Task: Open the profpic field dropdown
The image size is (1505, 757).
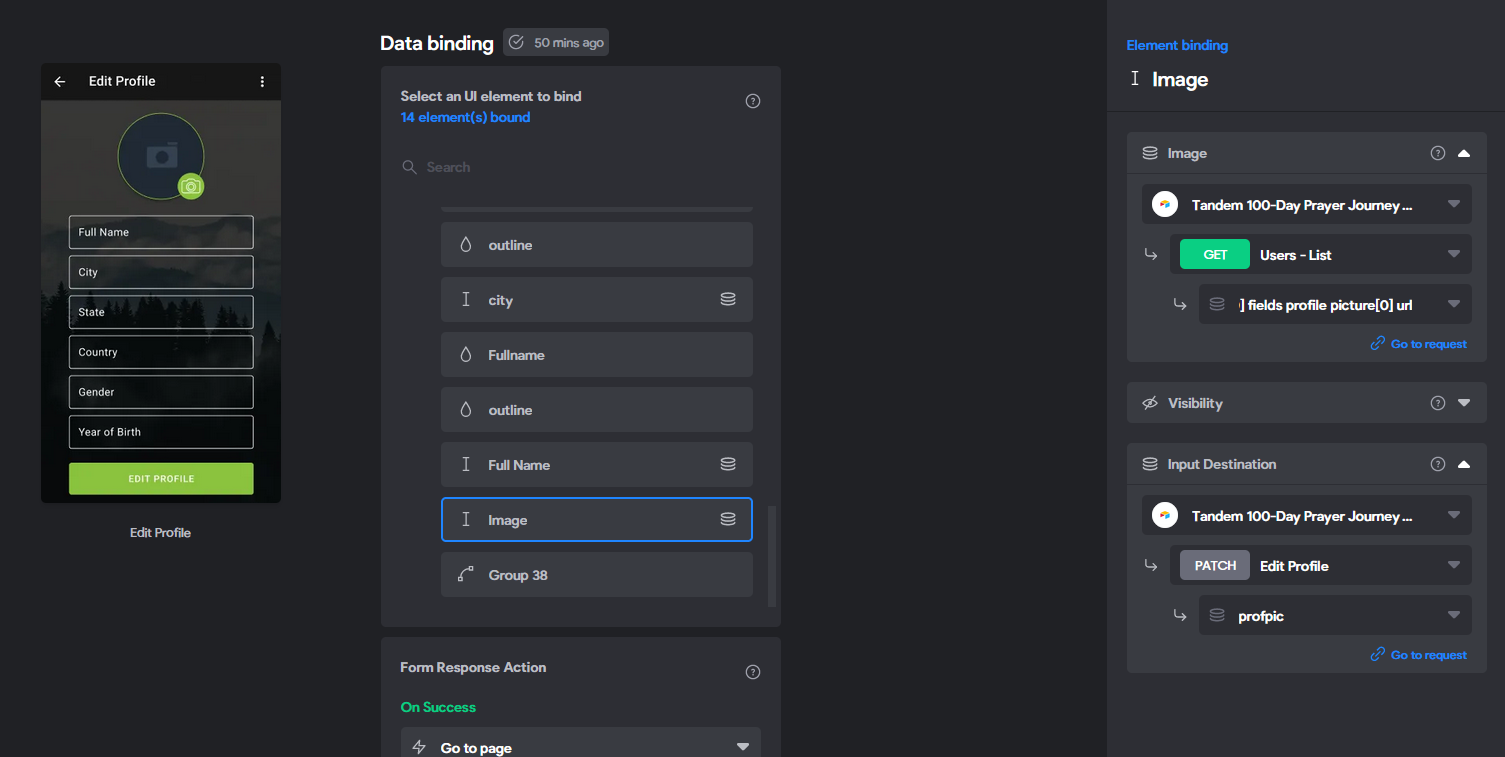Action: pyautogui.click(x=1335, y=615)
